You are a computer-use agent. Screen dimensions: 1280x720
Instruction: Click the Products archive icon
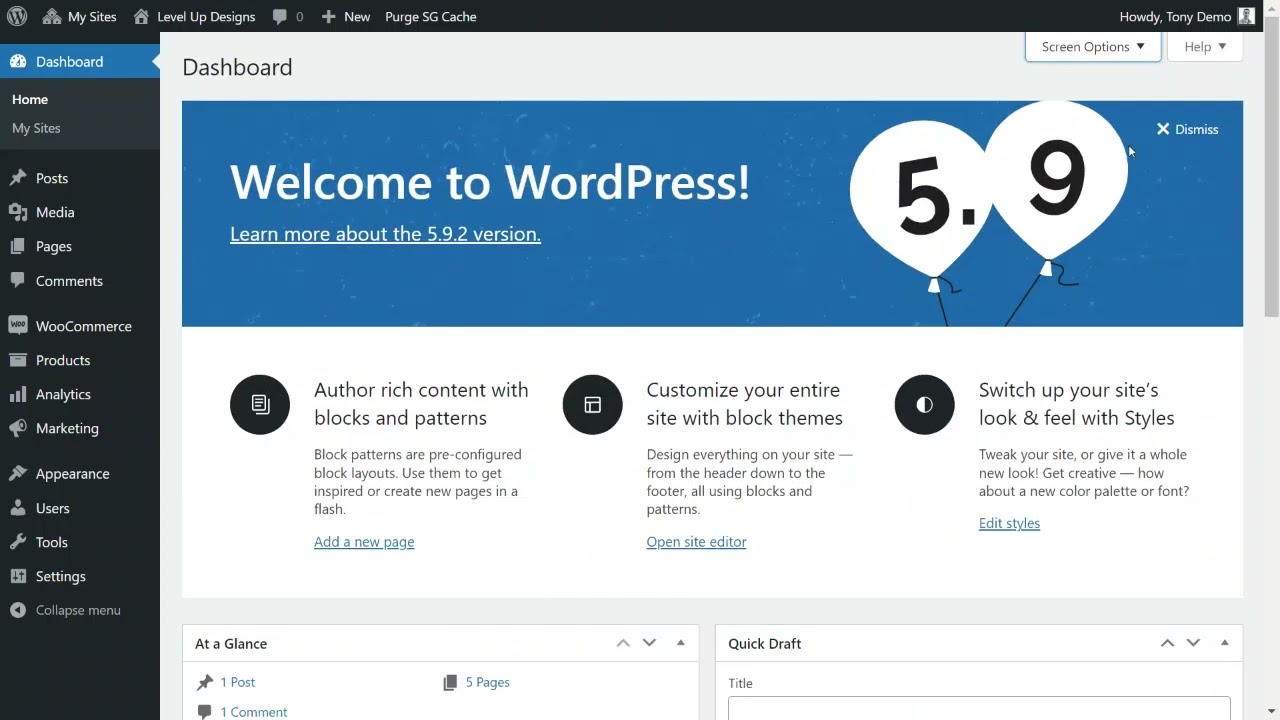(18, 360)
